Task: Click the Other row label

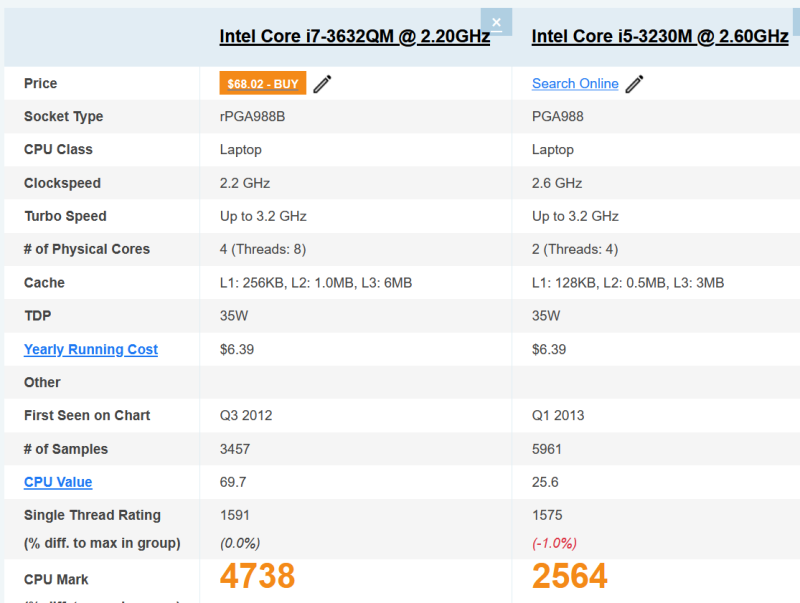Action: pos(42,383)
